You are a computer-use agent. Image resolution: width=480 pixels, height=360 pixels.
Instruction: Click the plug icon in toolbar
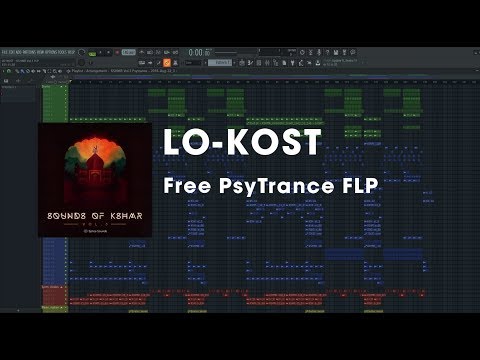click(292, 63)
